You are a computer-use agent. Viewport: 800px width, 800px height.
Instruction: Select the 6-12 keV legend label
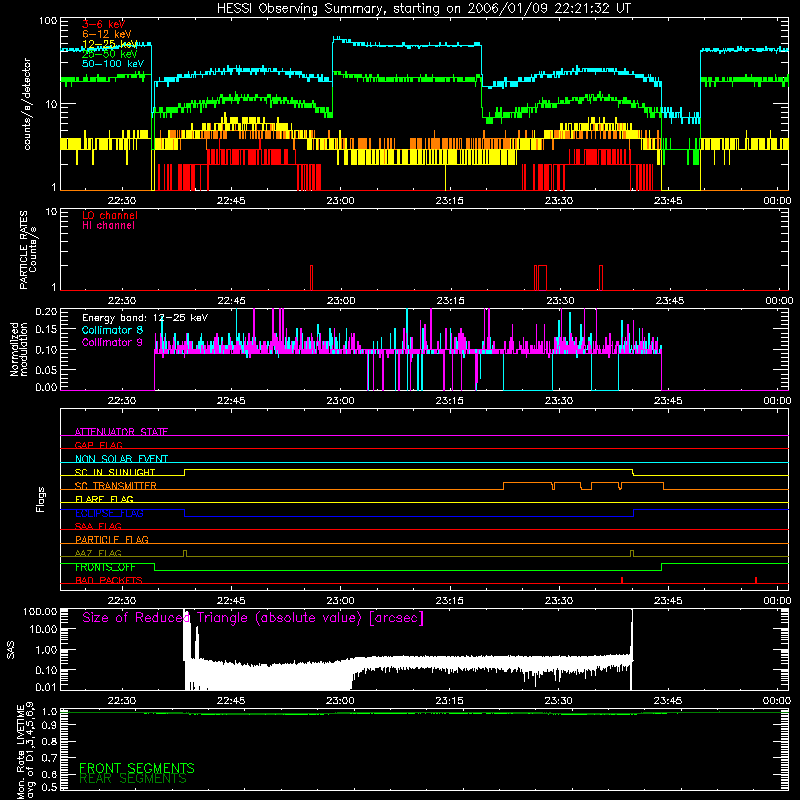coord(107,34)
